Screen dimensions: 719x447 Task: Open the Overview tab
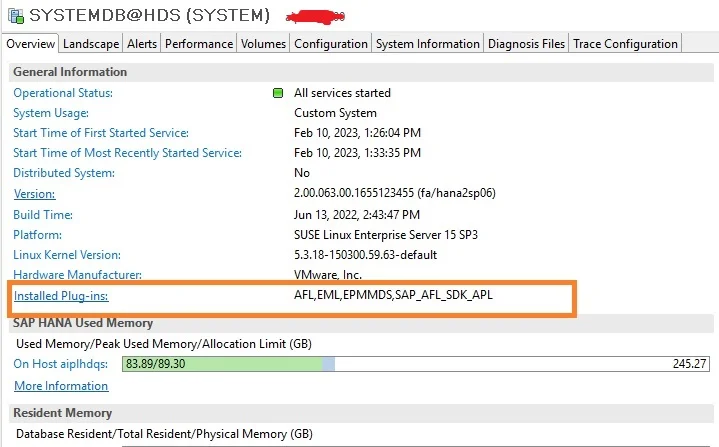pyautogui.click(x=30, y=44)
